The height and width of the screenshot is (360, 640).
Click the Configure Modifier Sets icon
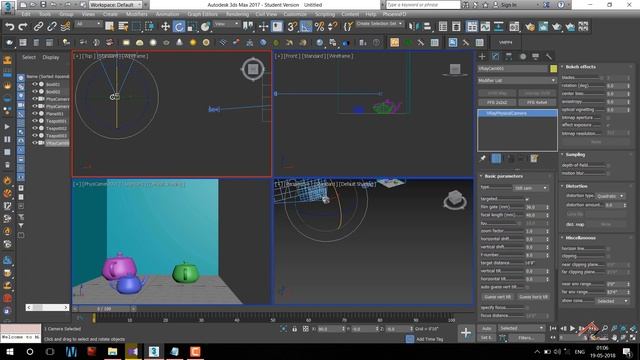[x=534, y=158]
